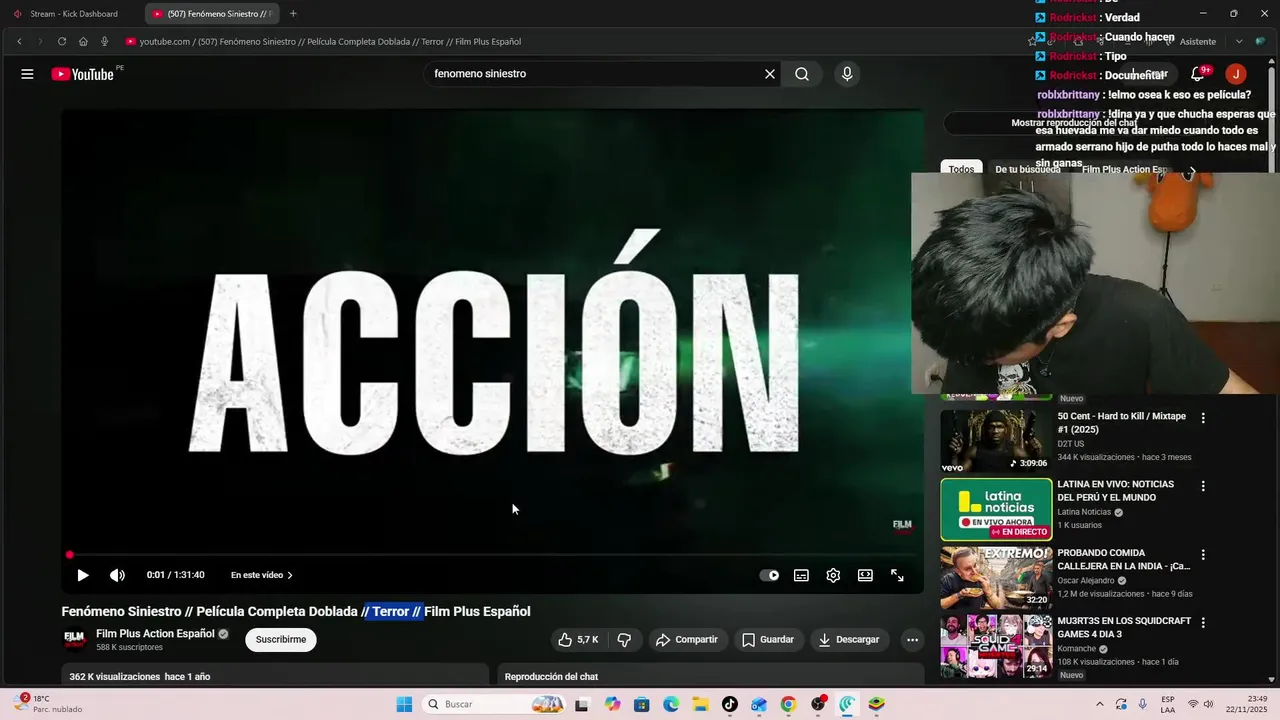Screen dimensions: 1280x720
Task: Open a new browser tab
Action: 293,14
